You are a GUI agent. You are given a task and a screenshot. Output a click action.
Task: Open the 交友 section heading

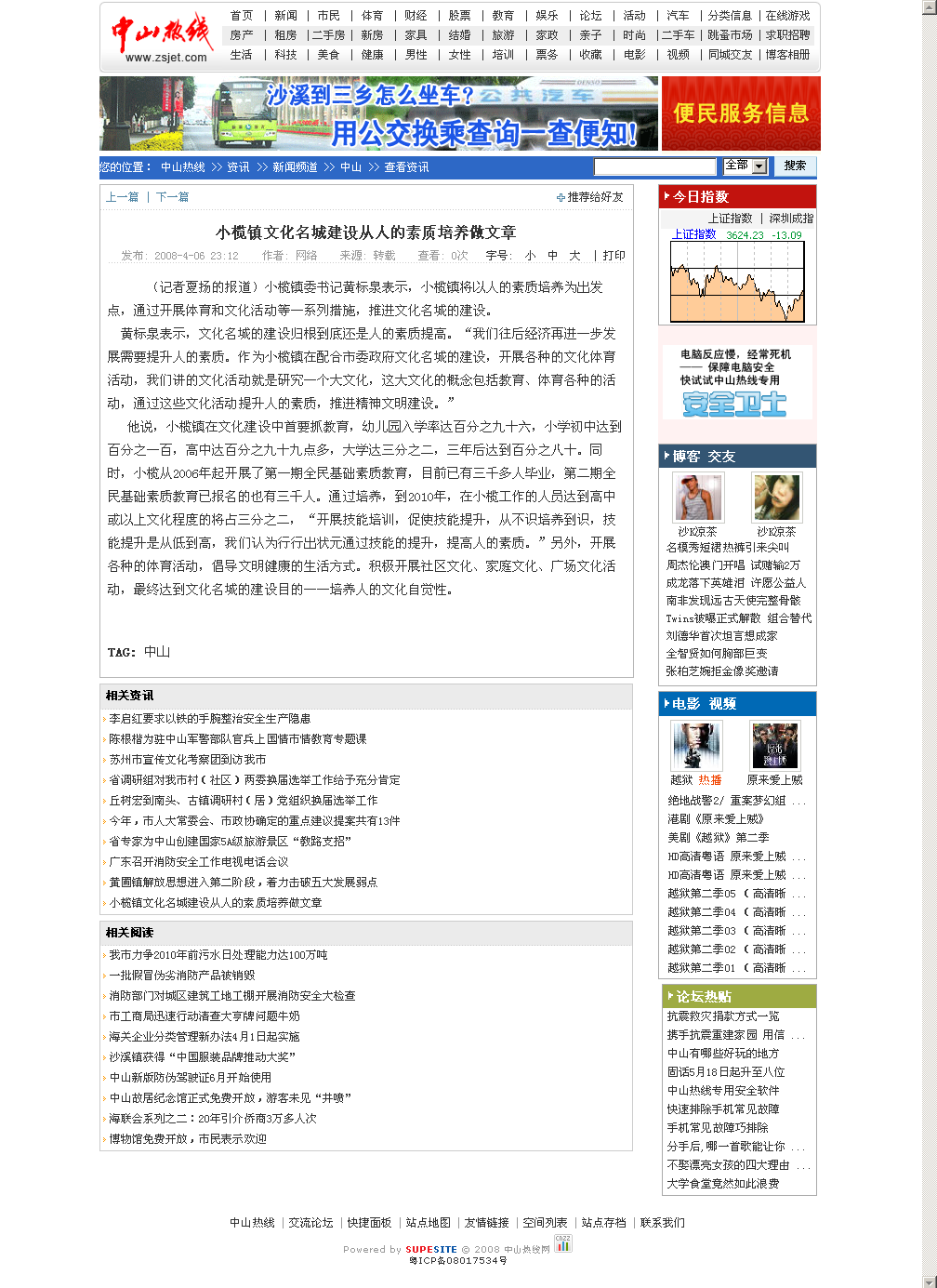point(721,457)
